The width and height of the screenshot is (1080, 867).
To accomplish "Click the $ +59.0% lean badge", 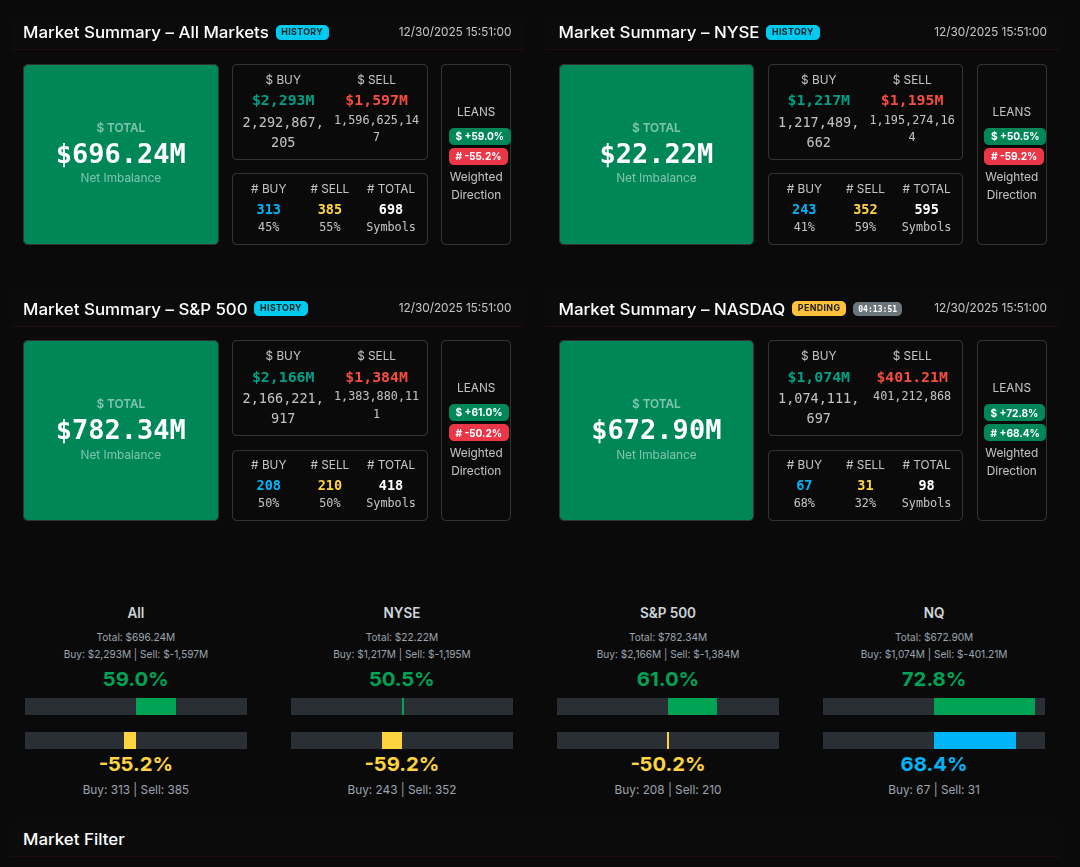I will (x=479, y=136).
